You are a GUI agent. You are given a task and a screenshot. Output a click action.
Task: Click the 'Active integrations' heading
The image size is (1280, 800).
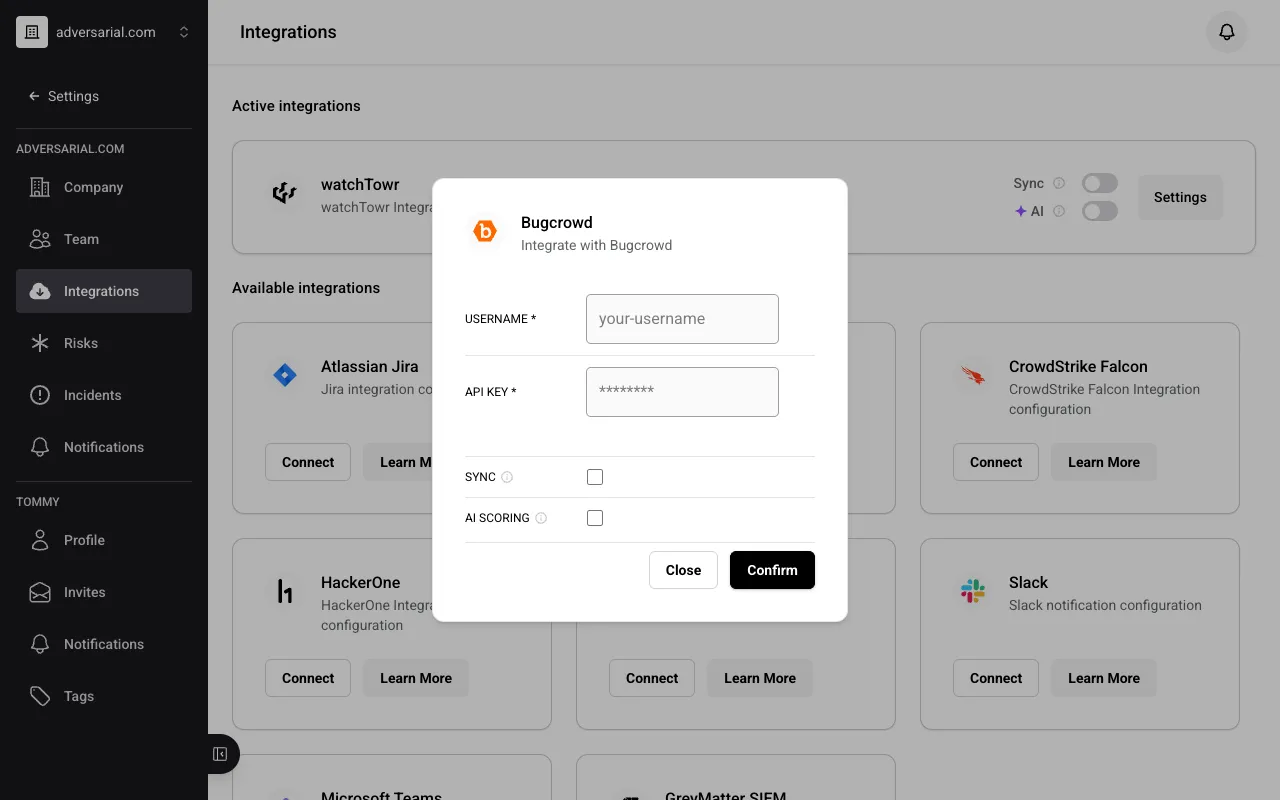pyautogui.click(x=296, y=106)
